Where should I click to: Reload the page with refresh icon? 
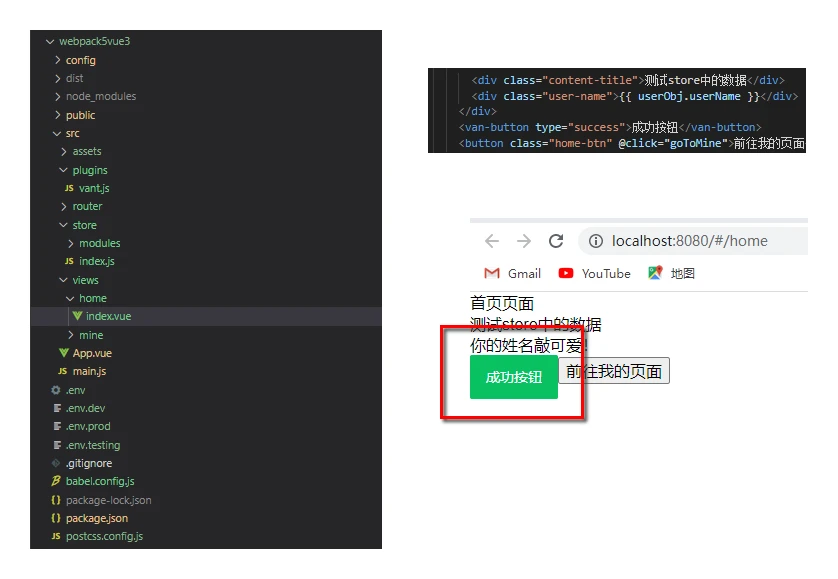(x=556, y=241)
